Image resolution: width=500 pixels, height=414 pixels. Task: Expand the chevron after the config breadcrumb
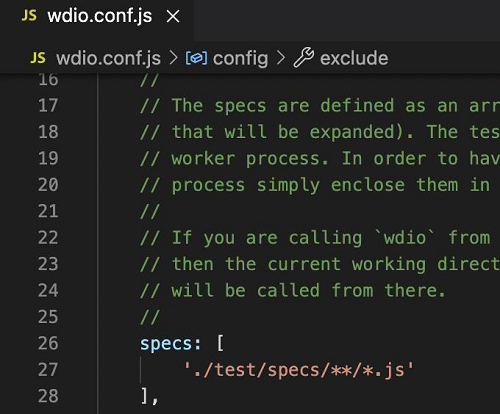pos(281,58)
